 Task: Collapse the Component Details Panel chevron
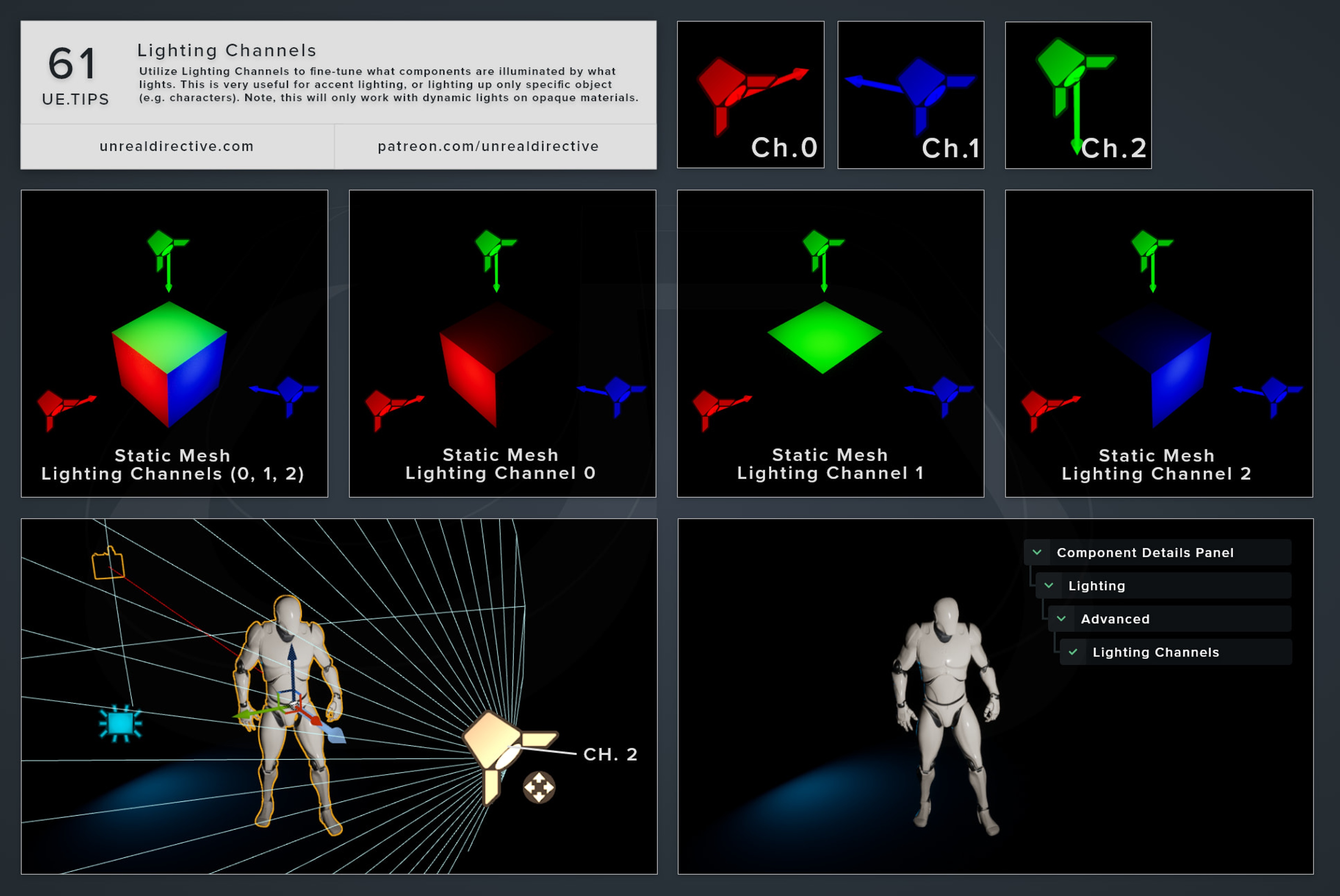pos(1037,552)
